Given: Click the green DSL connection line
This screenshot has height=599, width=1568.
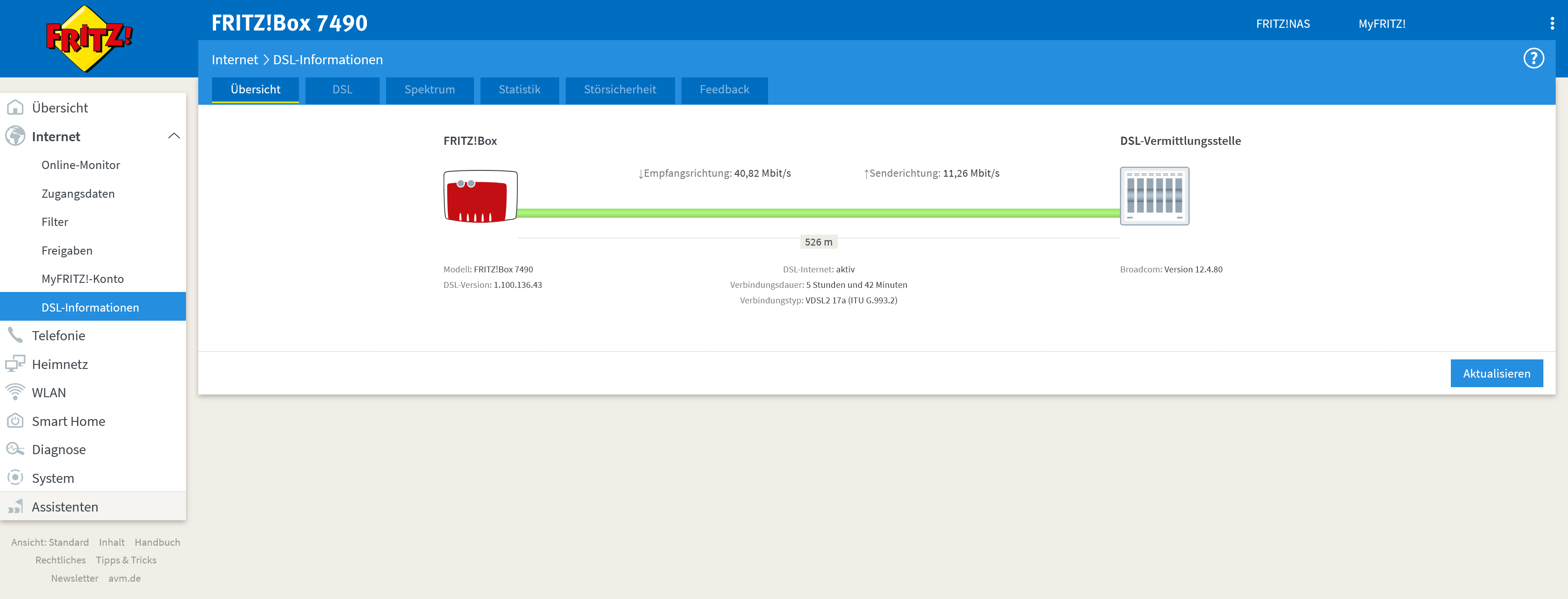Looking at the screenshot, I should click(x=818, y=213).
